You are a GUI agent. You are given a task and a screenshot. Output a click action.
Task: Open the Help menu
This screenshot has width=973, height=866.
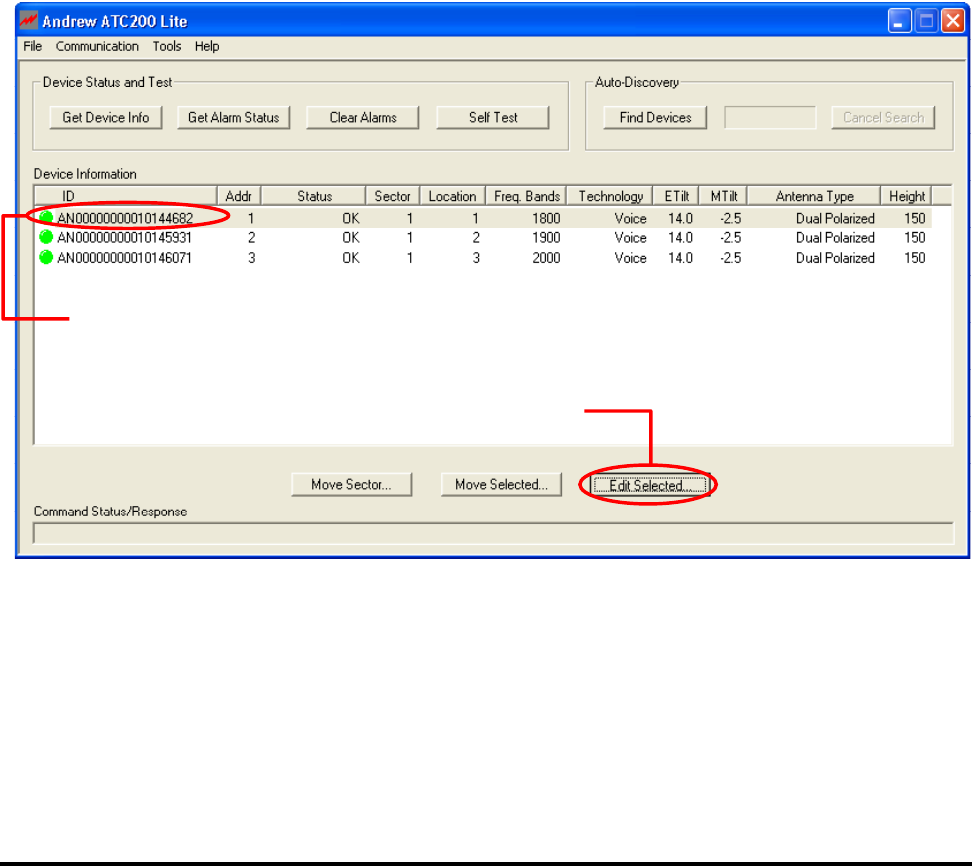click(x=207, y=47)
